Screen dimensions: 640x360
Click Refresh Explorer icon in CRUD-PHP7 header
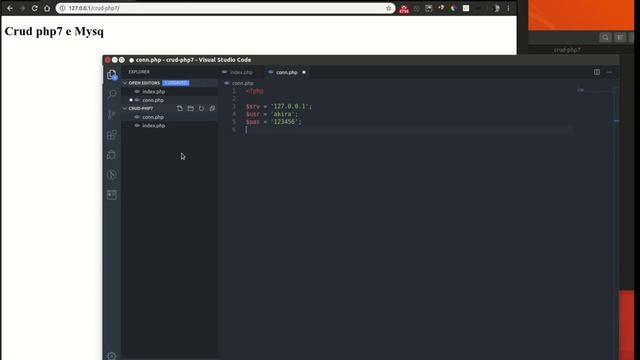(201, 108)
